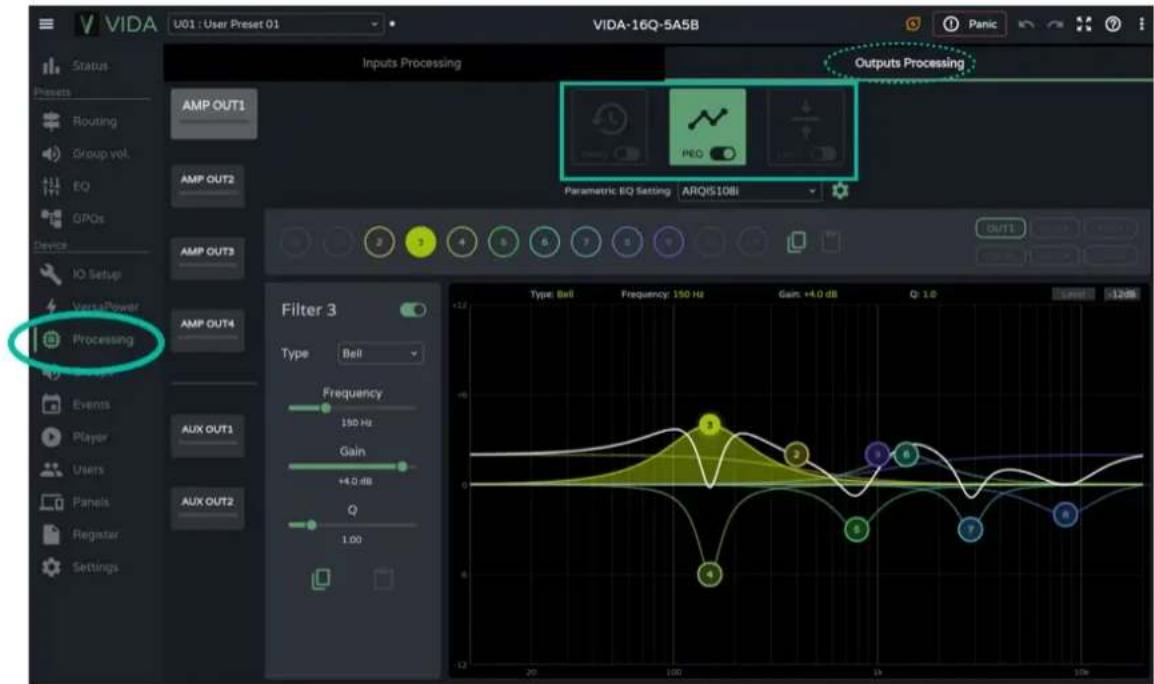This screenshot has width=1154, height=684.
Task: Go to Routing in the sidebar
Action: point(79,121)
